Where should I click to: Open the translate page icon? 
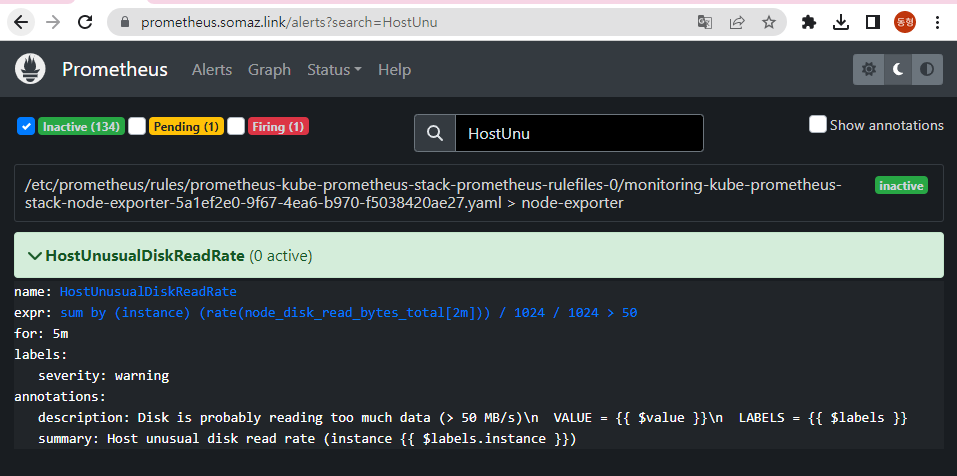(704, 23)
